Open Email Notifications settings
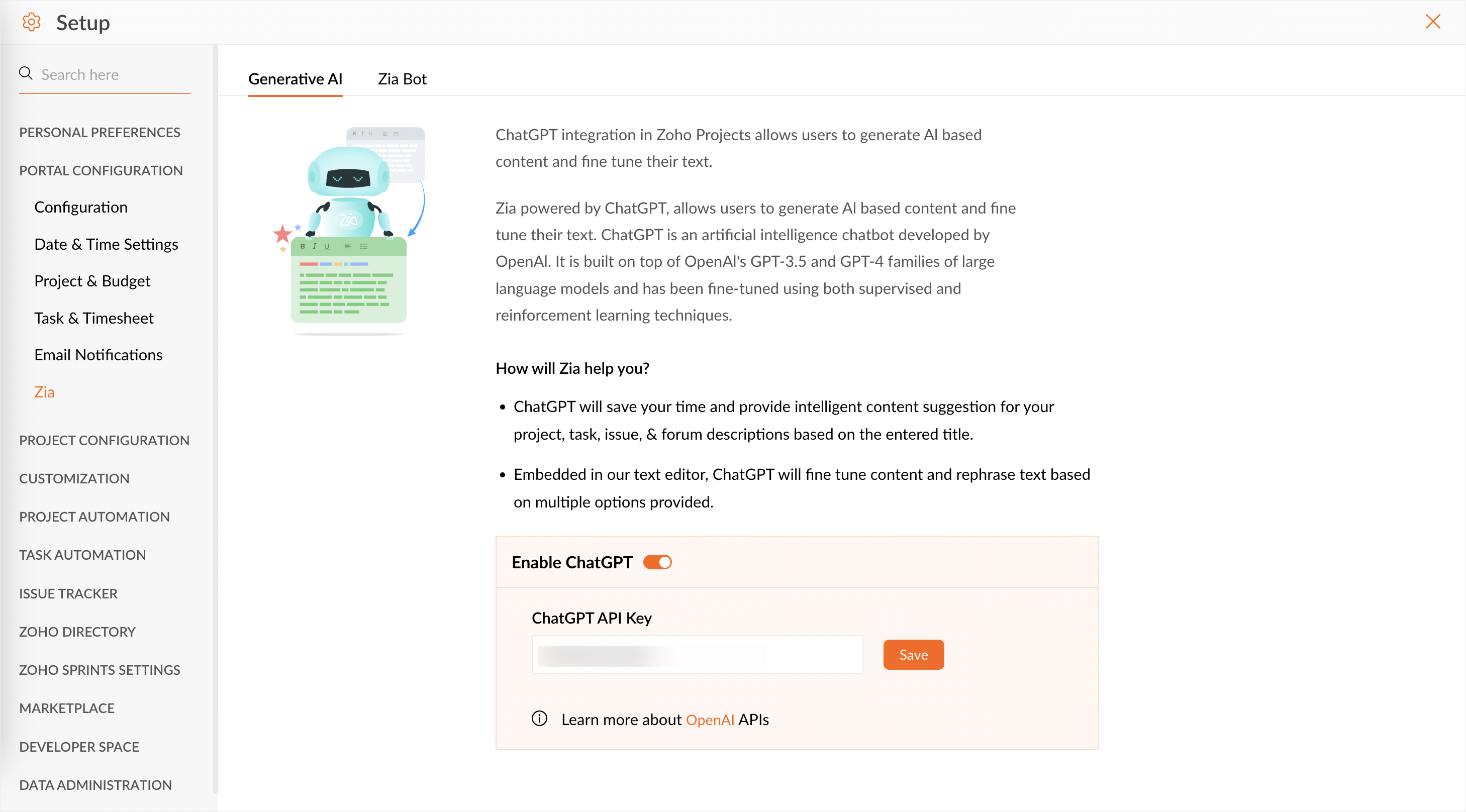The width and height of the screenshot is (1466, 812). 98,355
